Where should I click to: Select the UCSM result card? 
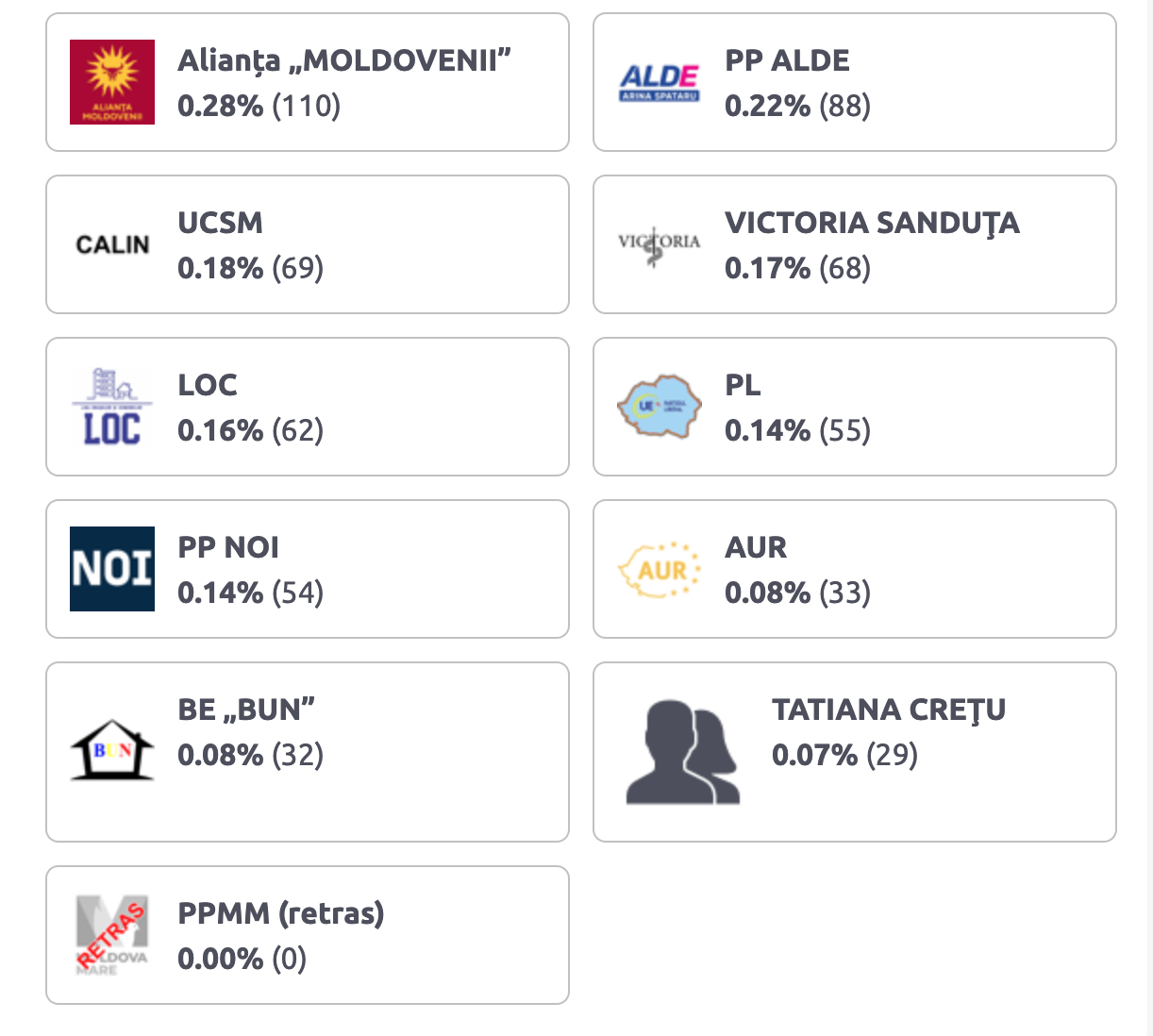pyautogui.click(x=308, y=244)
